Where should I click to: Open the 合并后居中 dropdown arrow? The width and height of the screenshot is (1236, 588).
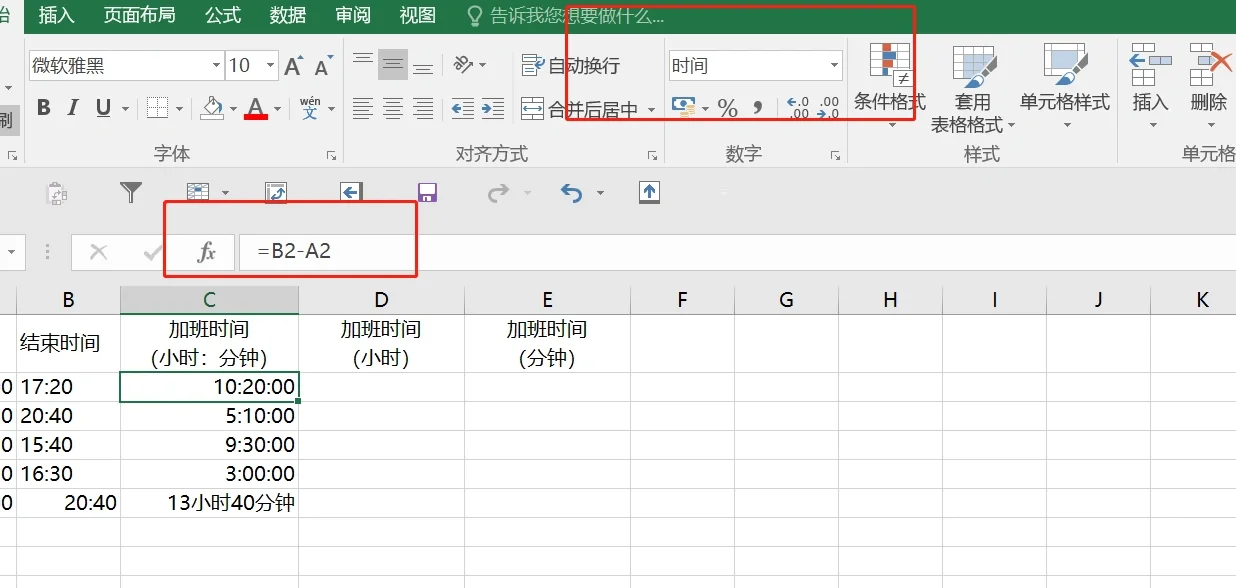(651, 109)
